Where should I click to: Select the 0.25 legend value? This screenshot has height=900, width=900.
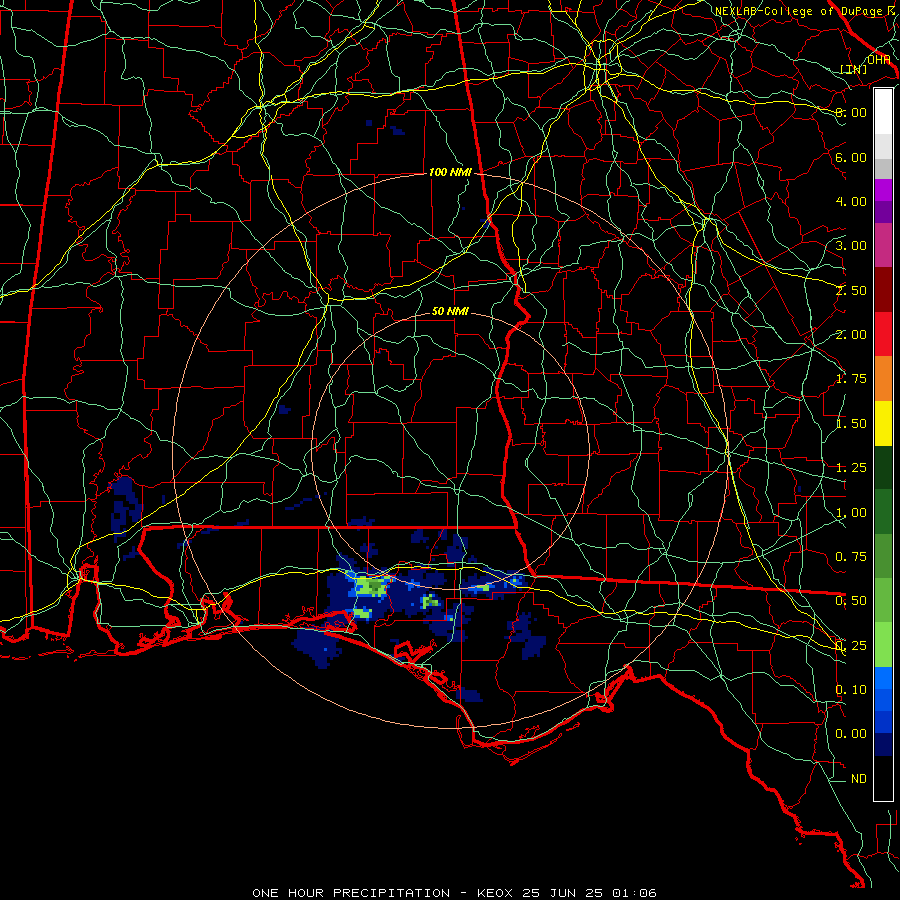[851, 646]
